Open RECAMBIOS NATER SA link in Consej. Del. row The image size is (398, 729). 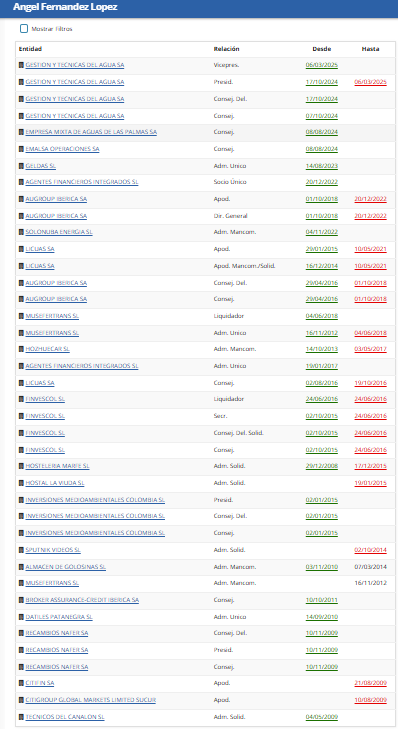click(56, 633)
